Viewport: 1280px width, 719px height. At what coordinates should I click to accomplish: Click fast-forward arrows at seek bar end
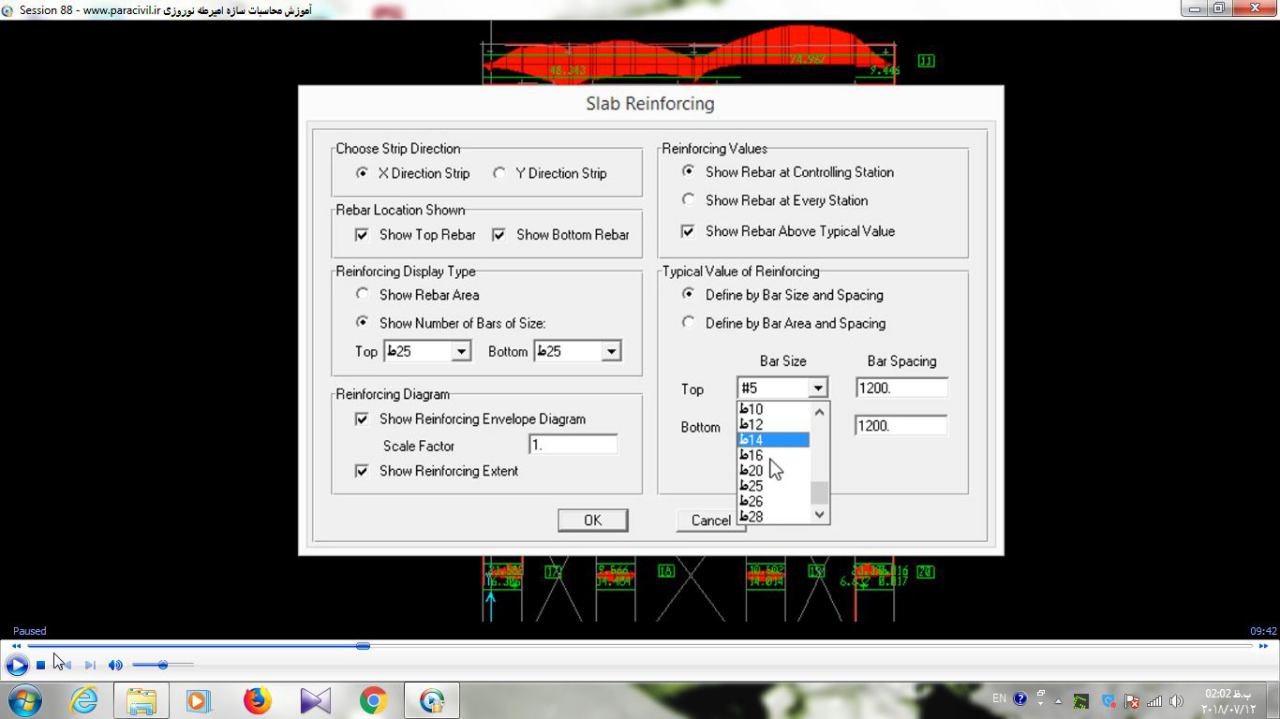1264,646
